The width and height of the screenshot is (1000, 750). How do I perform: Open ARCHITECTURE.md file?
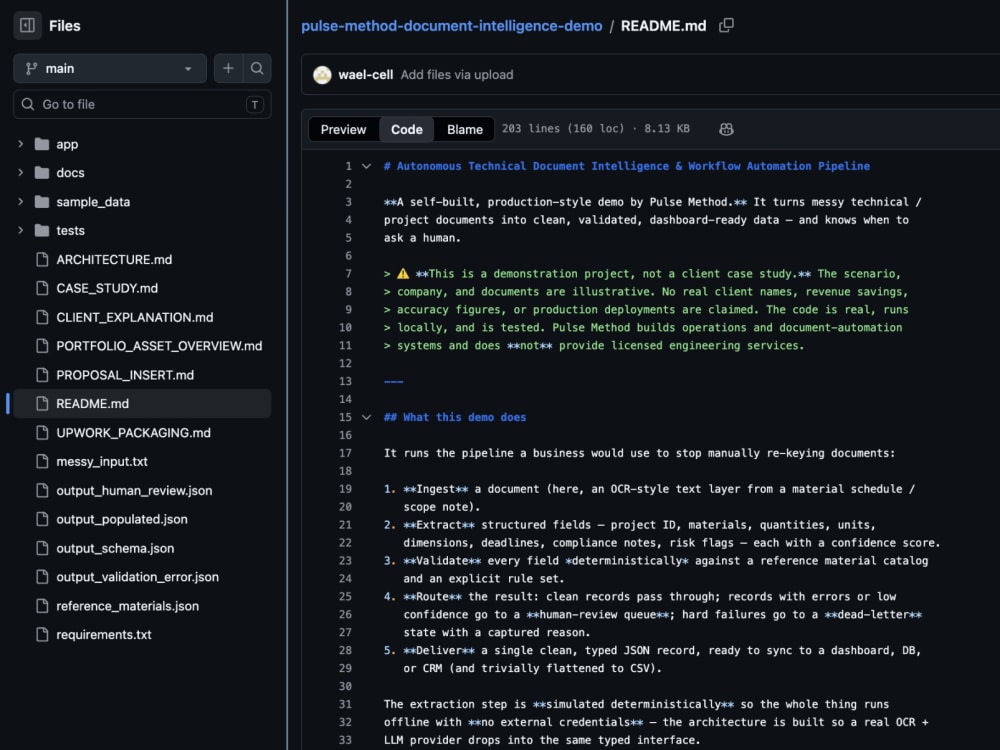click(114, 260)
